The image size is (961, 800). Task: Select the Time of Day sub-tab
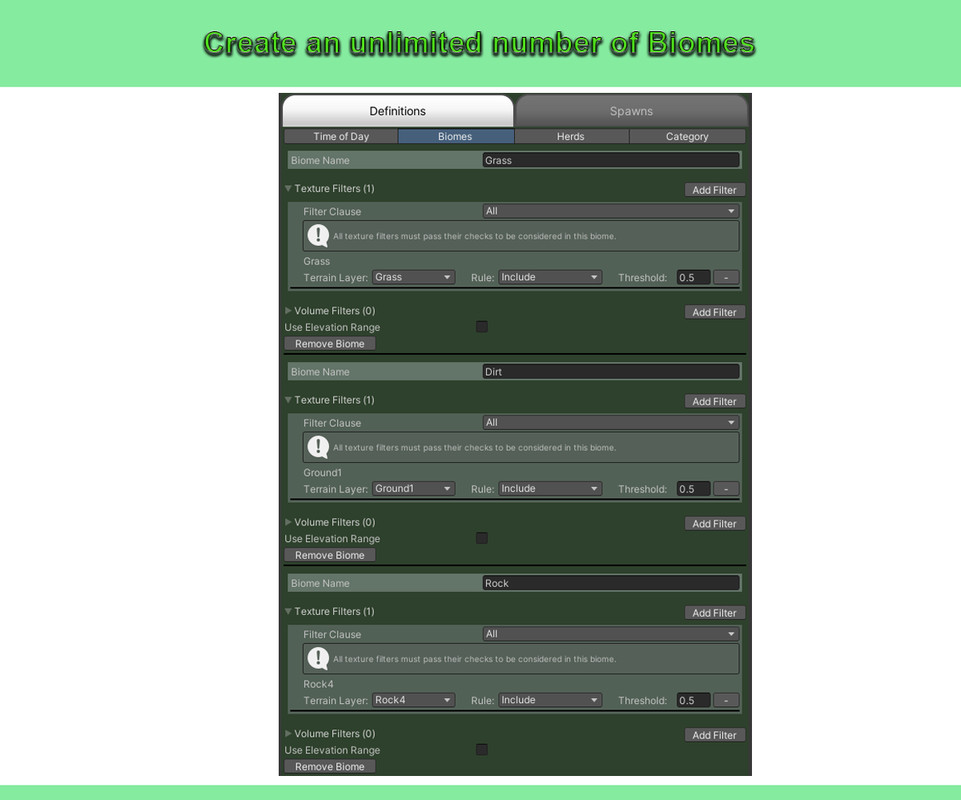point(341,136)
